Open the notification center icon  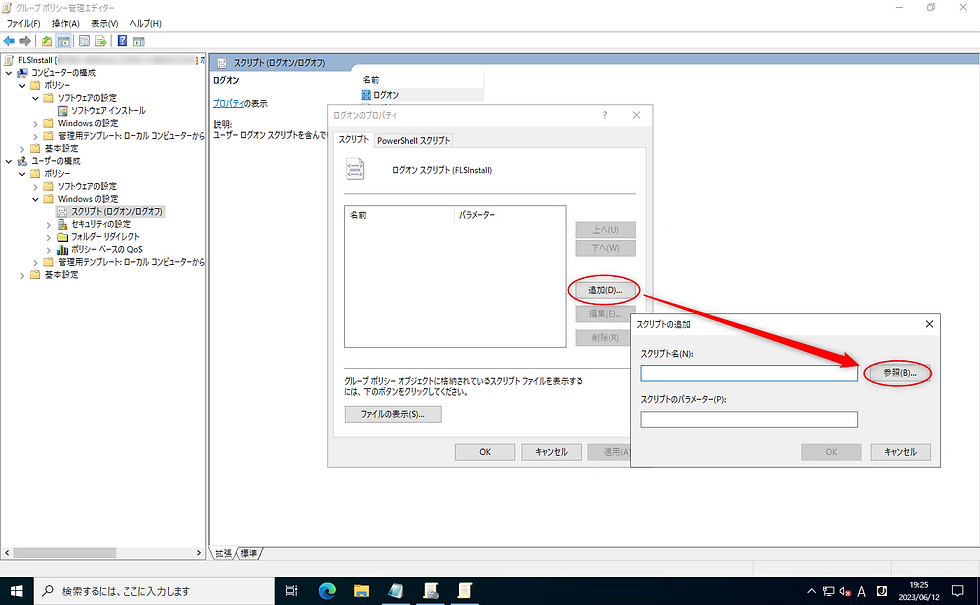(957, 591)
